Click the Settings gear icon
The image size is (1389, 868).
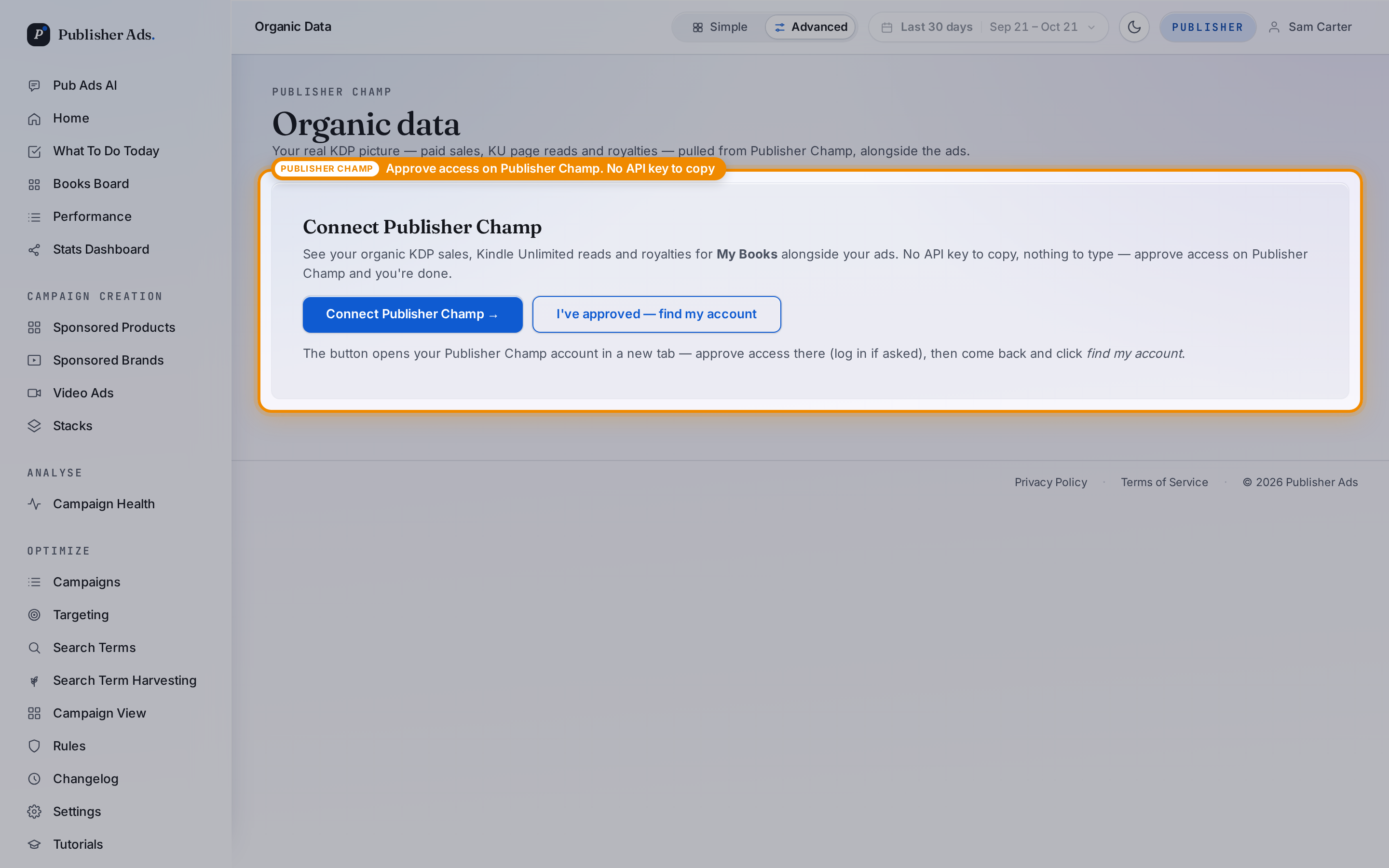tap(34, 812)
